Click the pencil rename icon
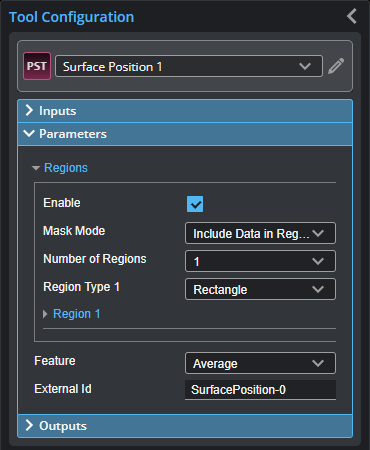The width and height of the screenshot is (370, 450). pyautogui.click(x=336, y=66)
